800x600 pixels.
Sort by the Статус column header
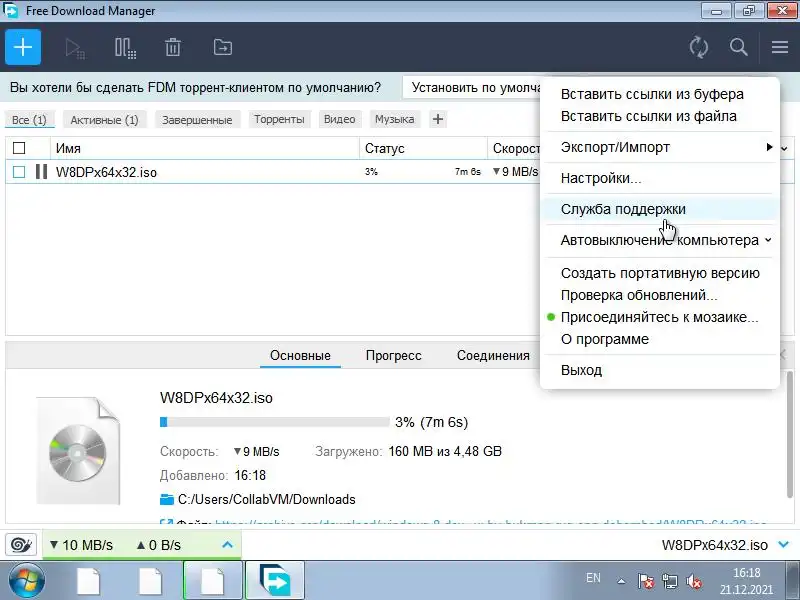click(x=423, y=148)
